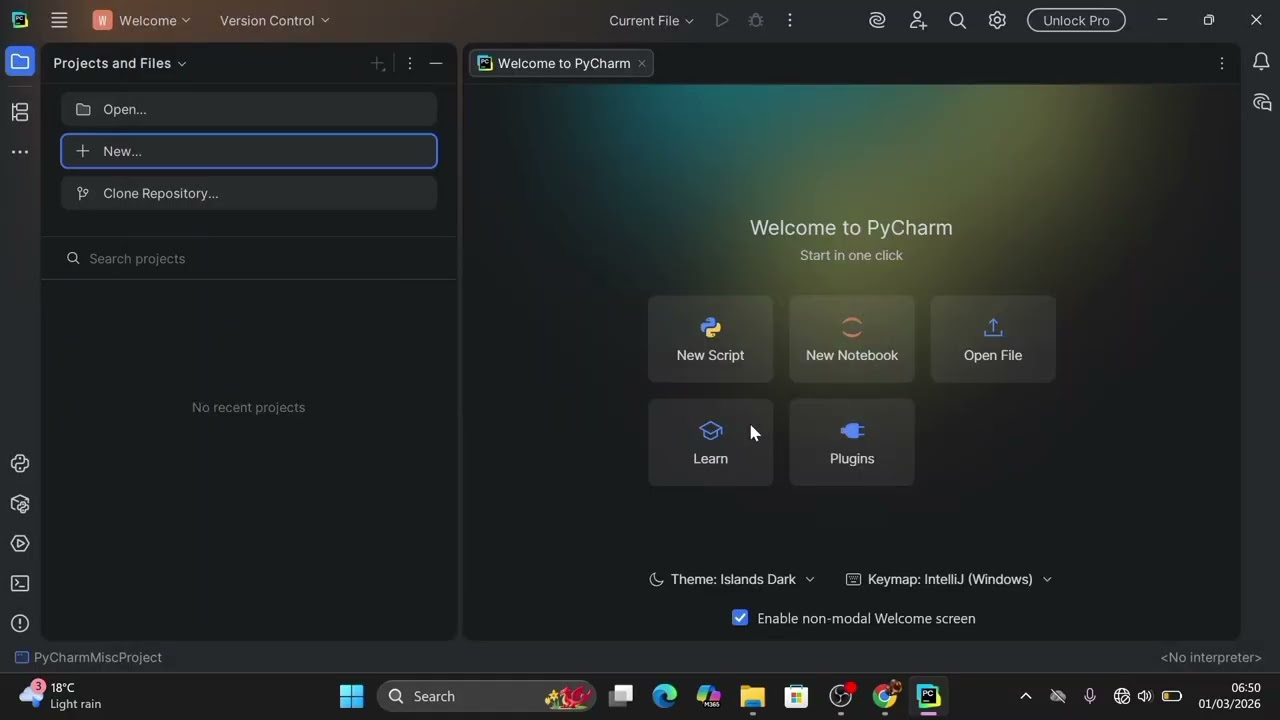This screenshot has width=1280, height=720.
Task: Click the Learn card
Action: tap(710, 442)
